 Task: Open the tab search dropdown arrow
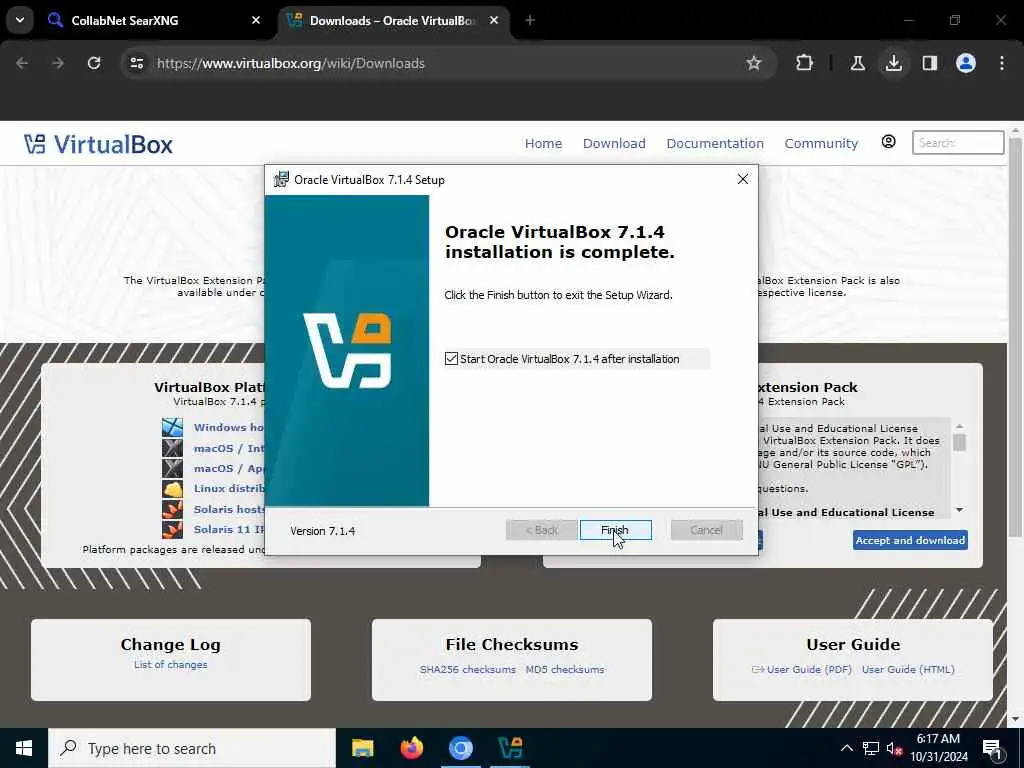tap(20, 20)
